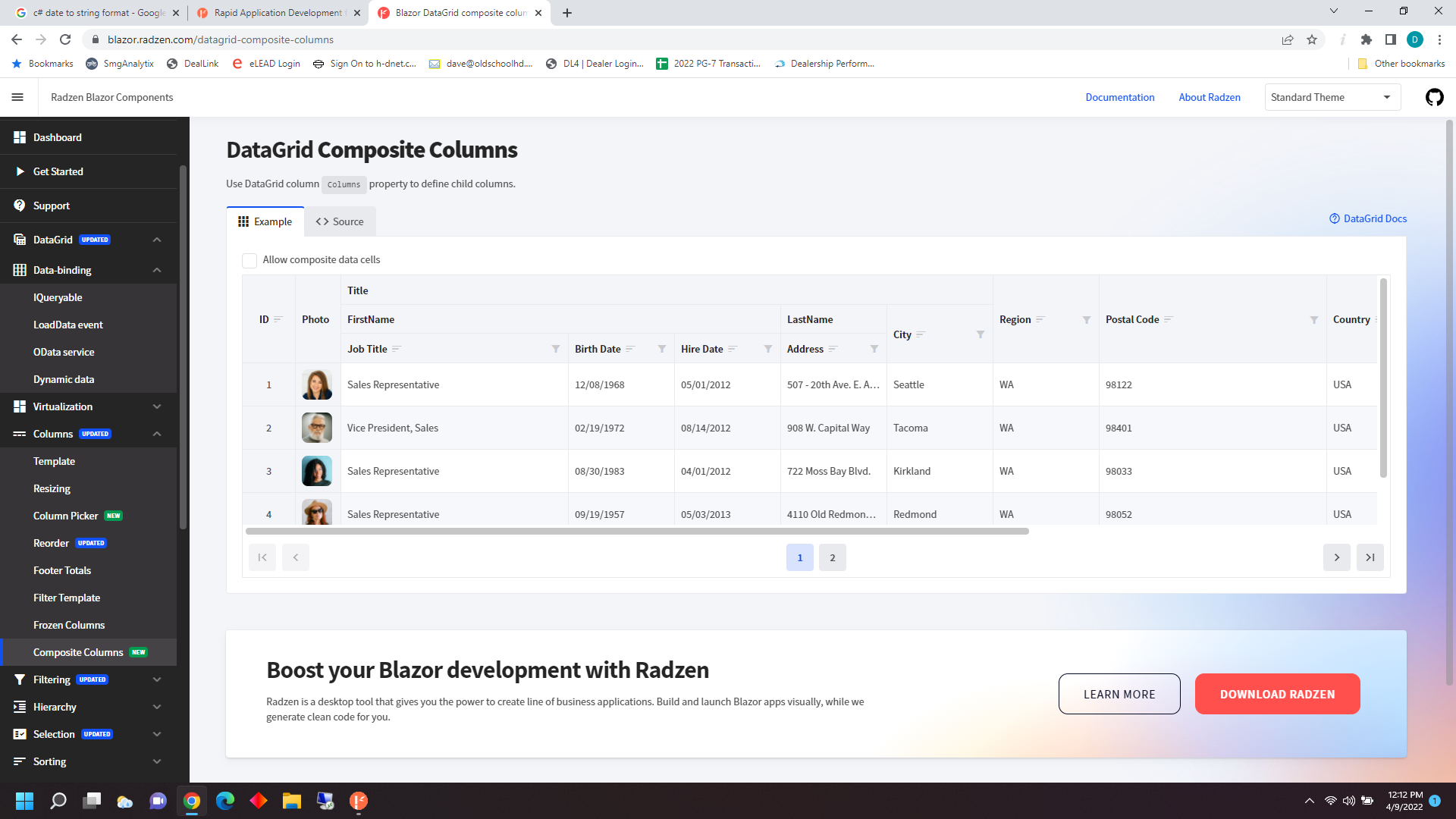This screenshot has width=1456, height=819.
Task: Enable Allow composite data cells checkbox
Action: click(x=249, y=260)
